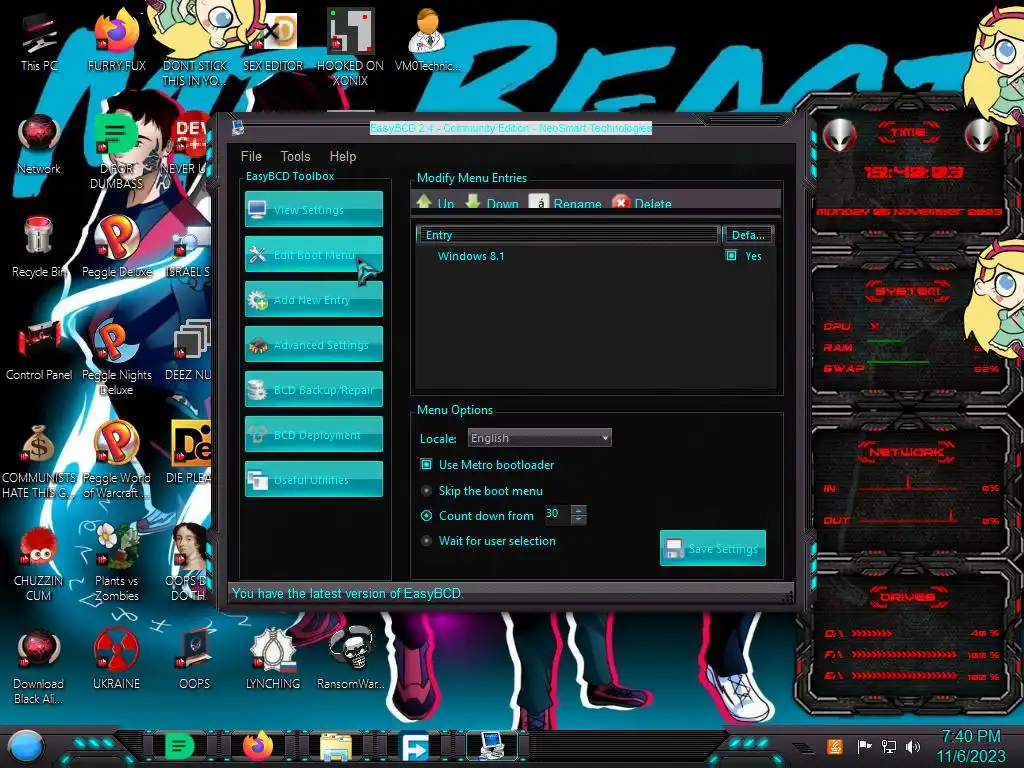Open COMMUNISTS HATE THIS money bag icon

39,461
